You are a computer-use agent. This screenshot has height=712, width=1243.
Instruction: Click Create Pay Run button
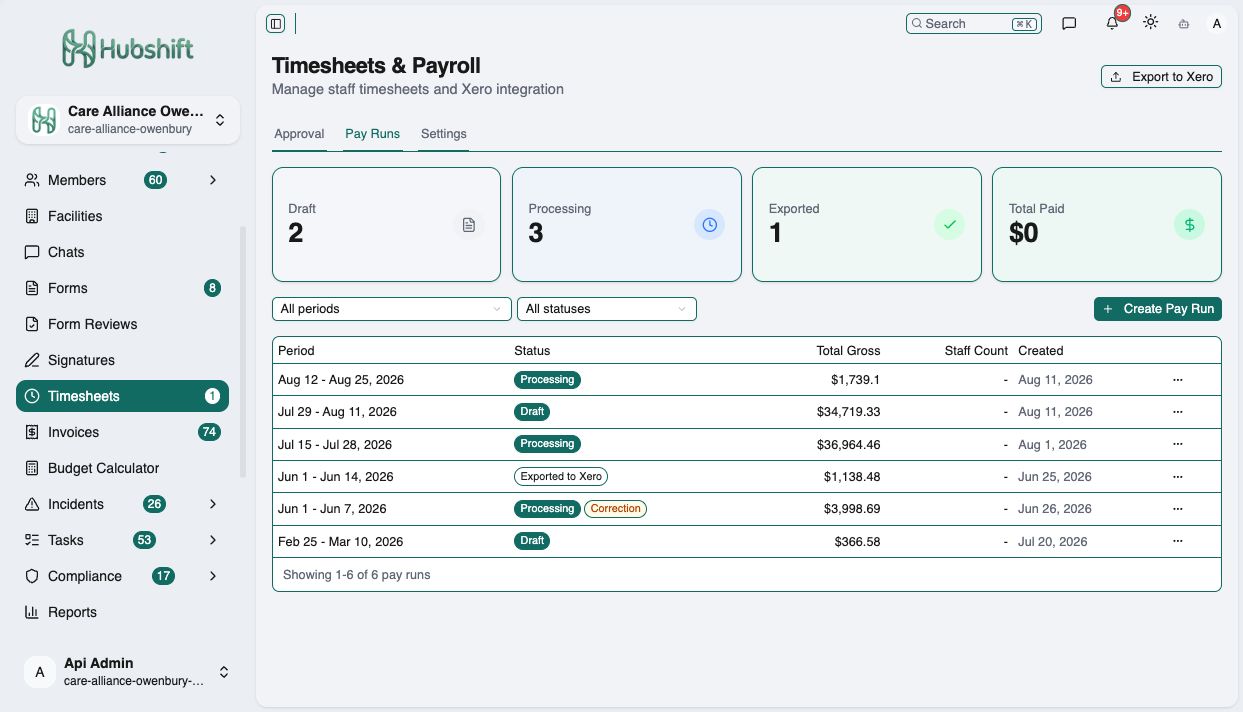tap(1158, 309)
